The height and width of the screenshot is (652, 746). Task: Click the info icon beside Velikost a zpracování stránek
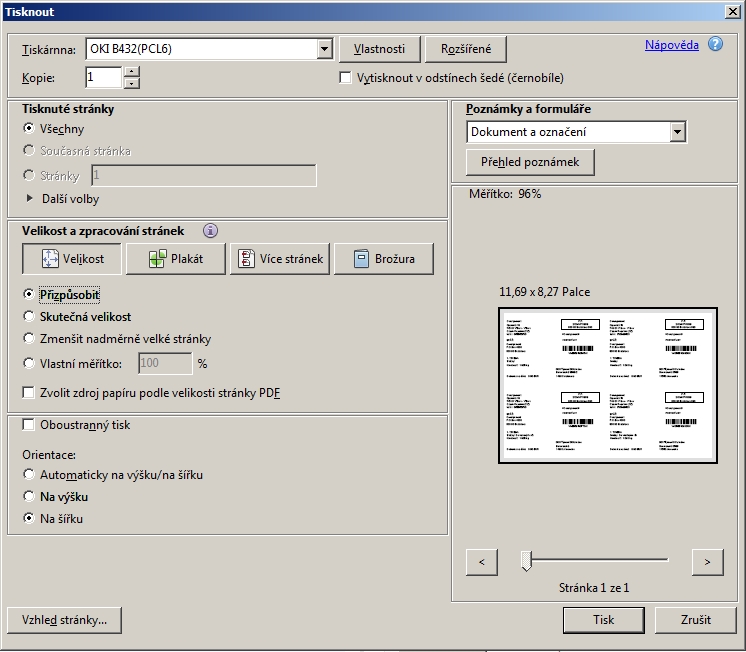pos(210,231)
